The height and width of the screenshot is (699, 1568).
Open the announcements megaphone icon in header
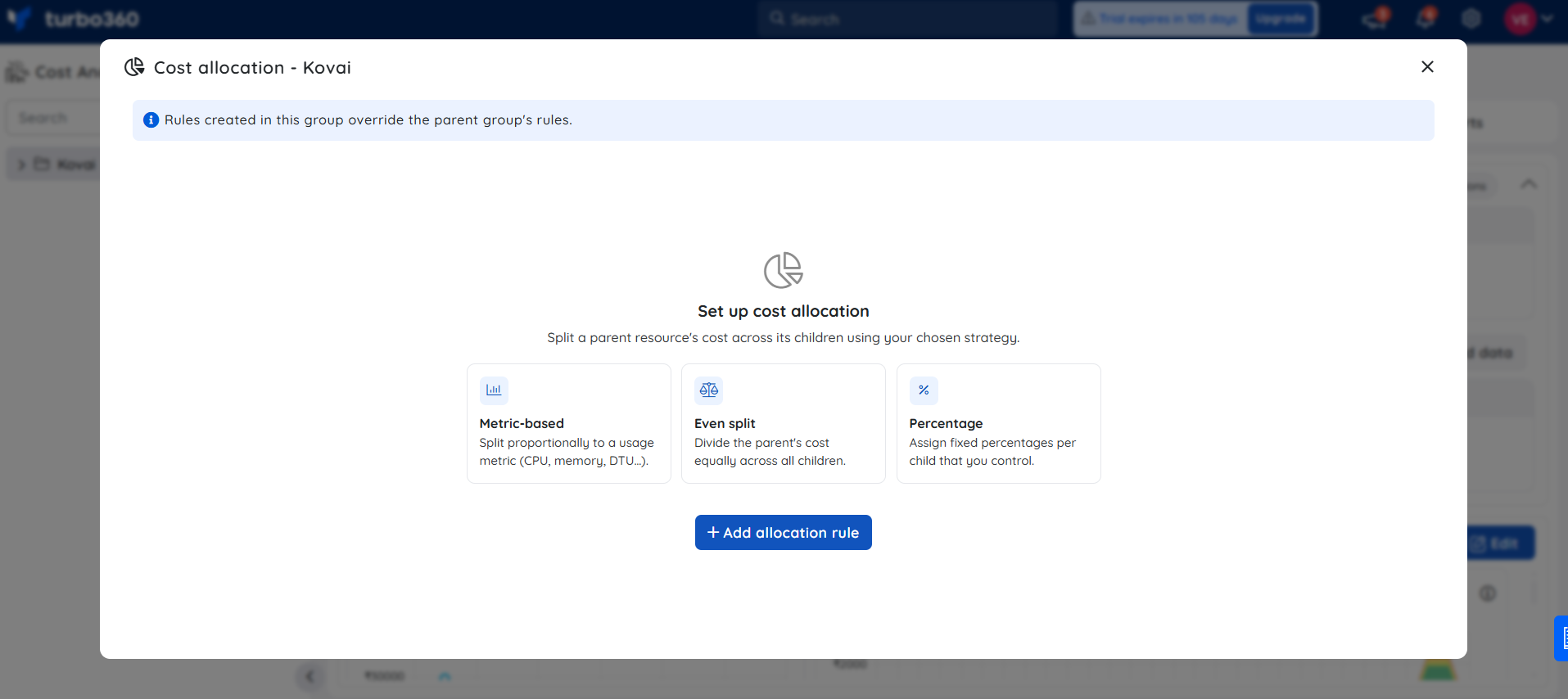[1375, 19]
